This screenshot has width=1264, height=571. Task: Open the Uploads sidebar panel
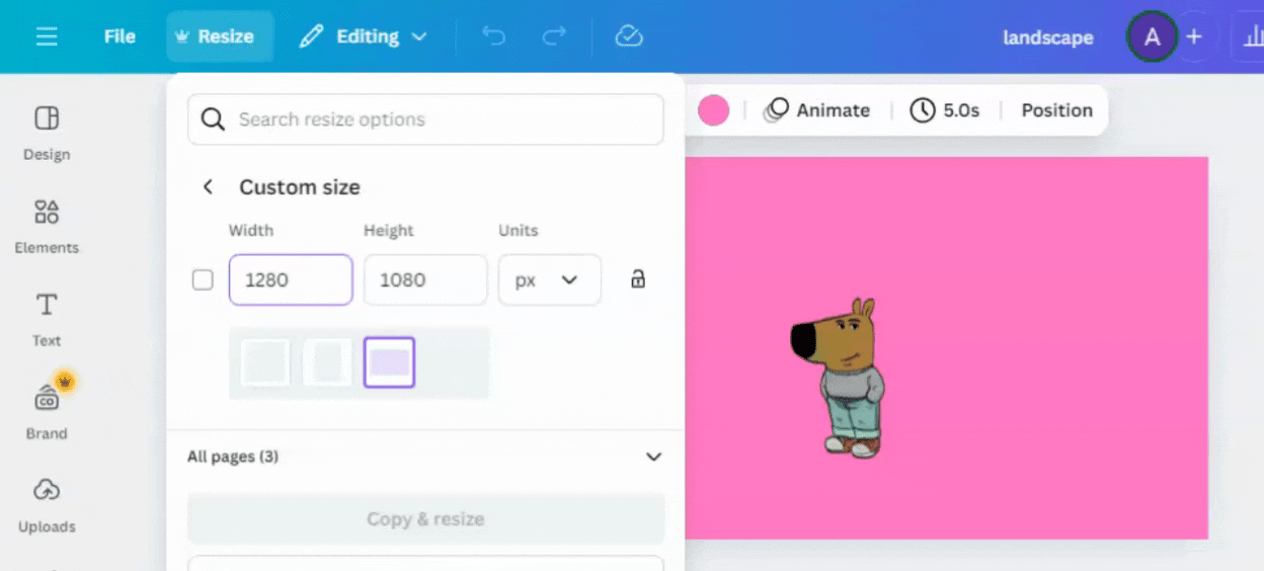point(47,504)
